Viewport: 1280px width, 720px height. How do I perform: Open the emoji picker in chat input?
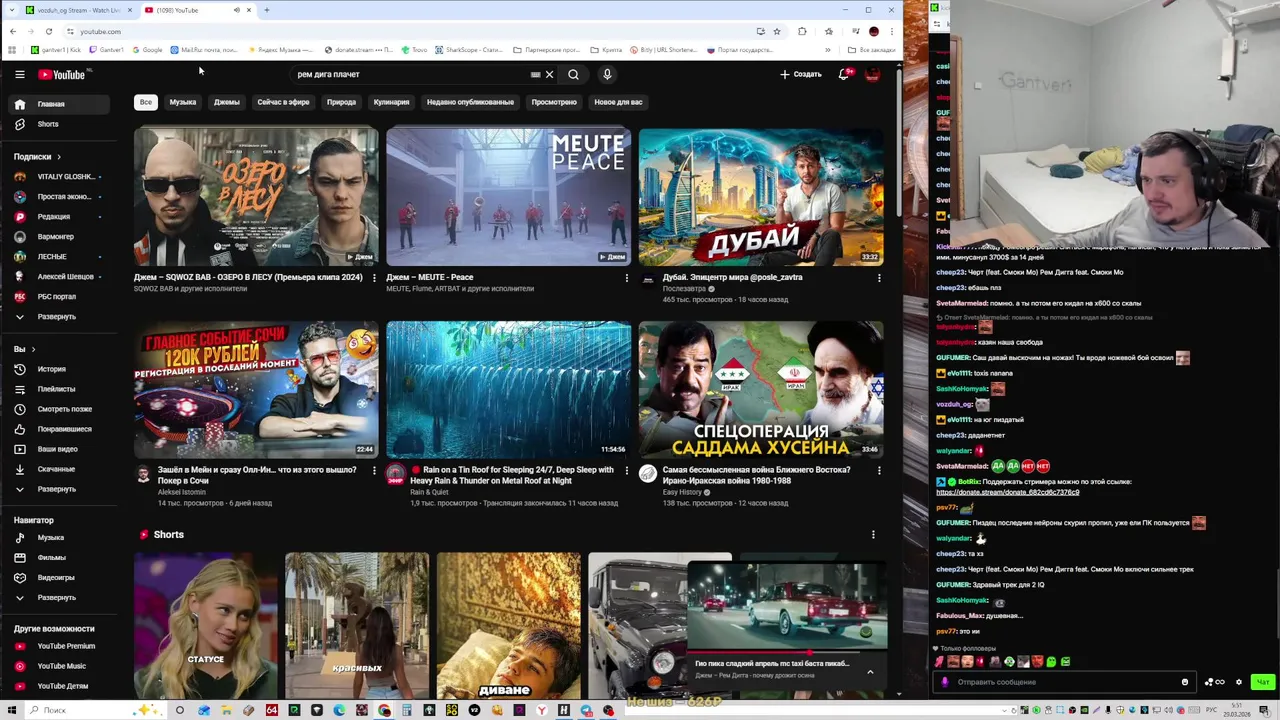1185,682
